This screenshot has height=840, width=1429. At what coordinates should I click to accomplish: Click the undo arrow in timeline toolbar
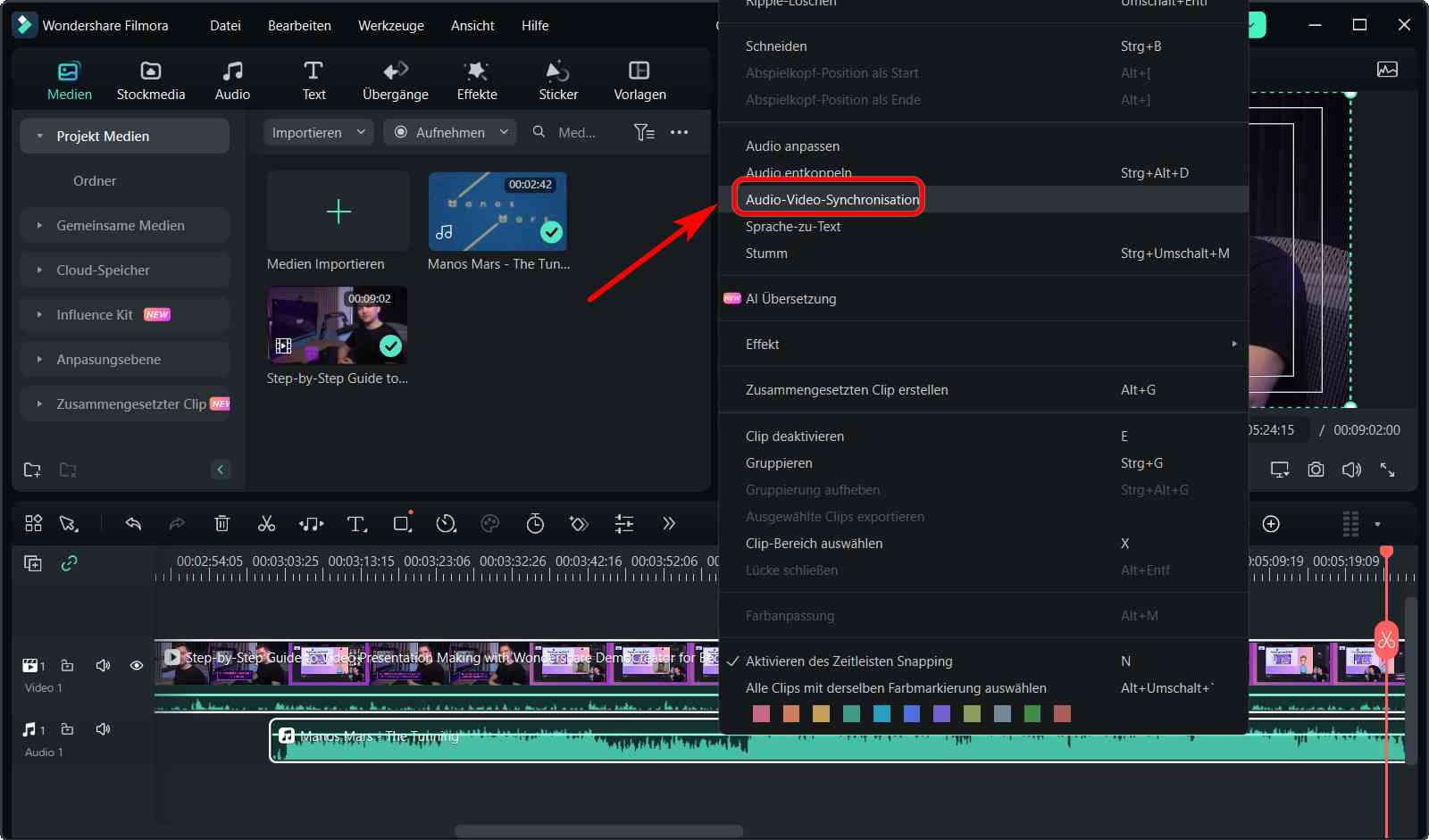pos(133,524)
